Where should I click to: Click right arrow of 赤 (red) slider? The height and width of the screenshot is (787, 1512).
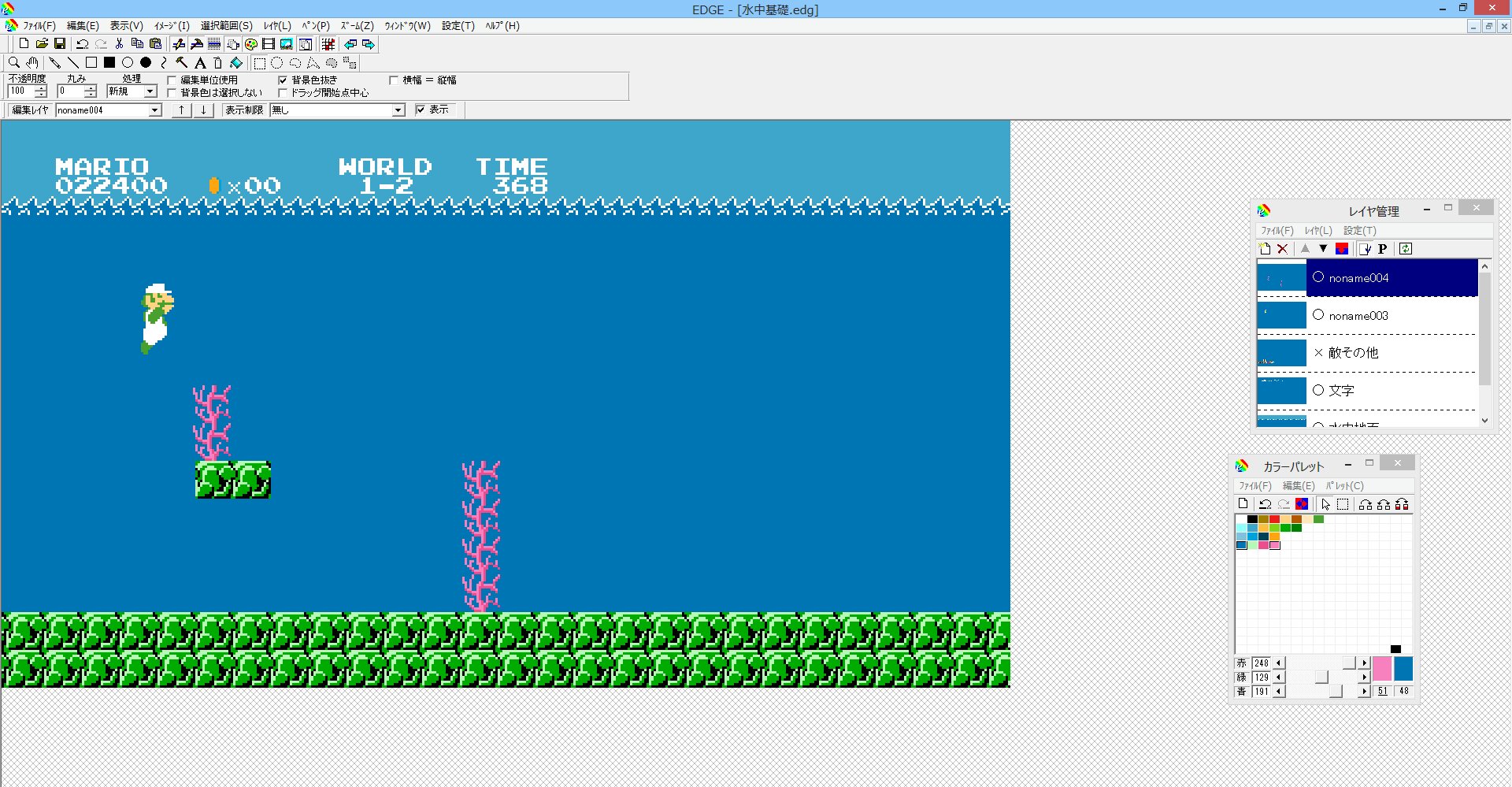pos(1365,663)
